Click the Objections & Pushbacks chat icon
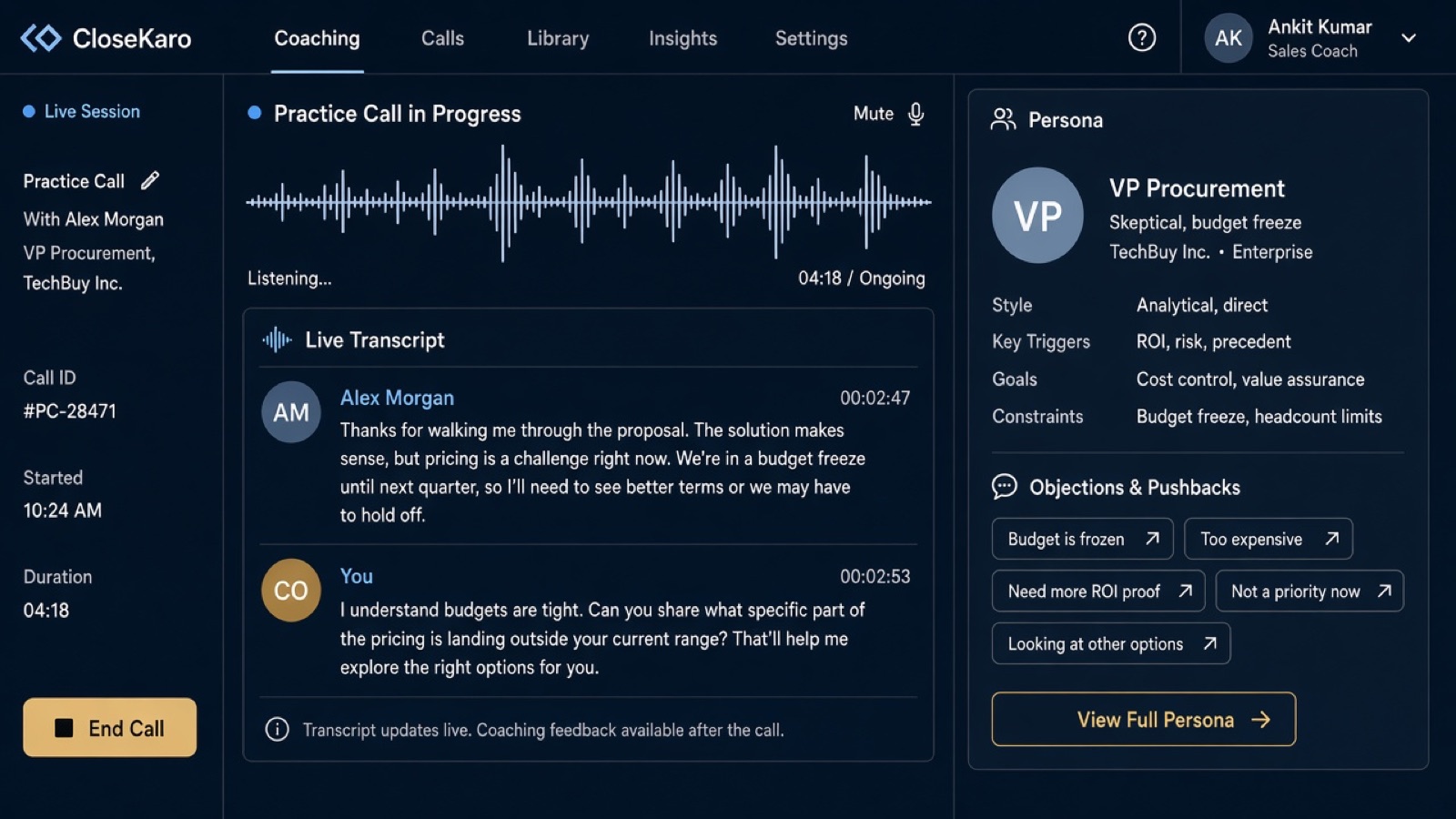 (1004, 487)
